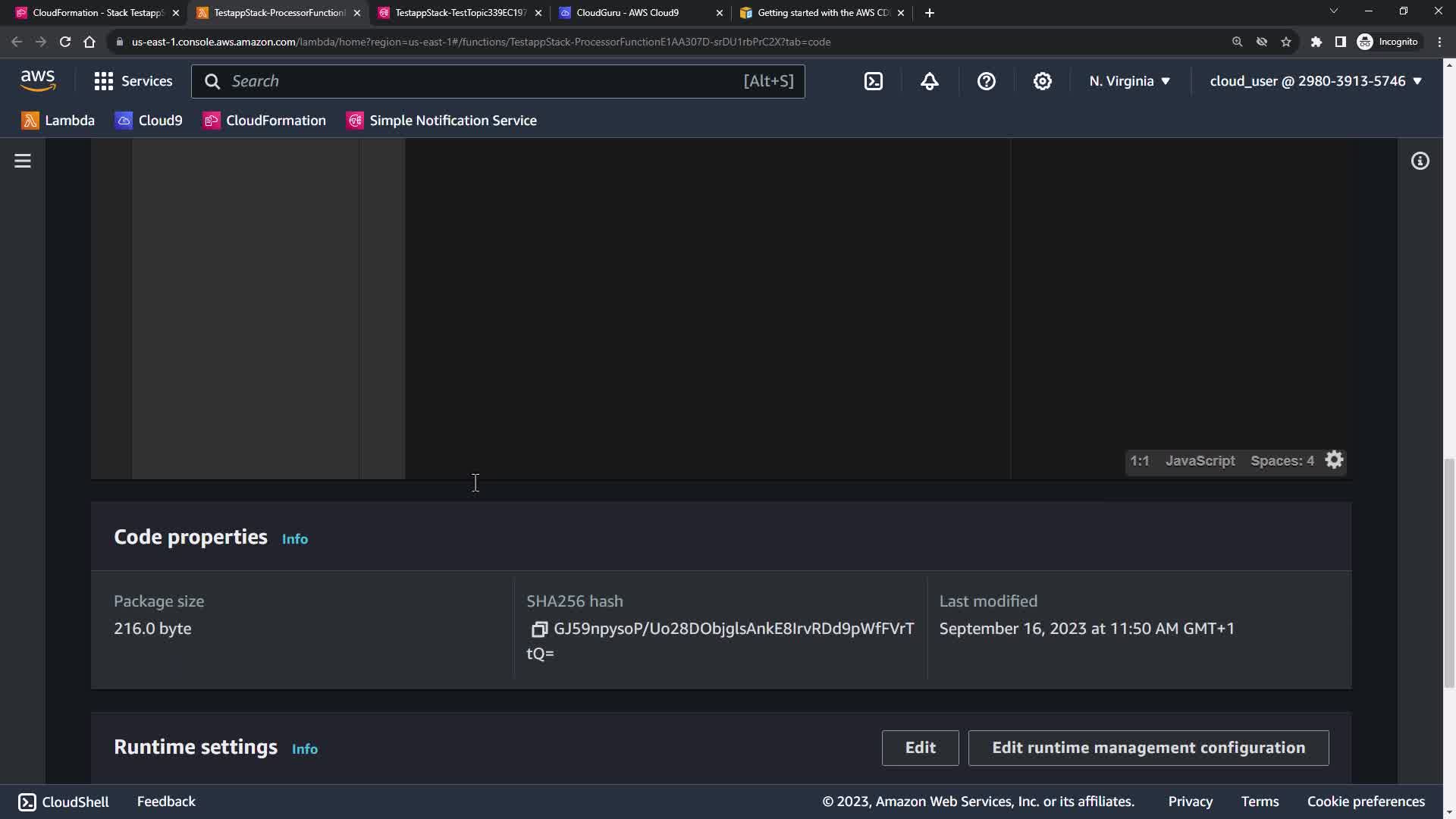Select JavaScript language mode in status bar
Screen dimensions: 1456x819
pos(1200,461)
